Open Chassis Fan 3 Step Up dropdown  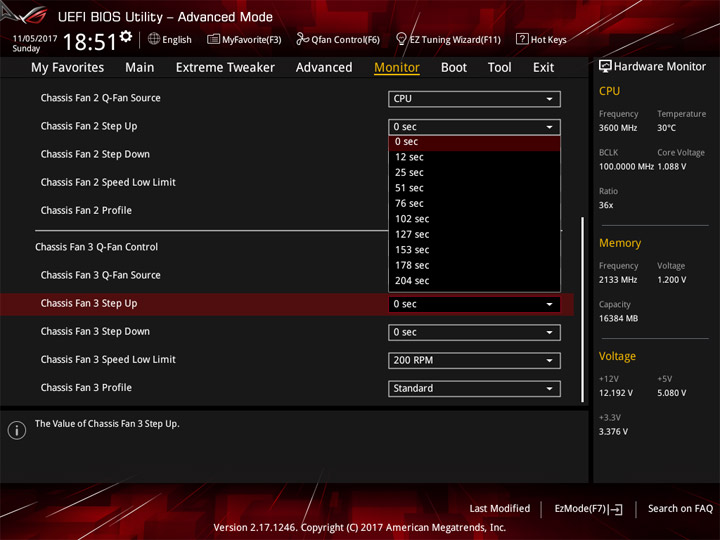(x=474, y=304)
